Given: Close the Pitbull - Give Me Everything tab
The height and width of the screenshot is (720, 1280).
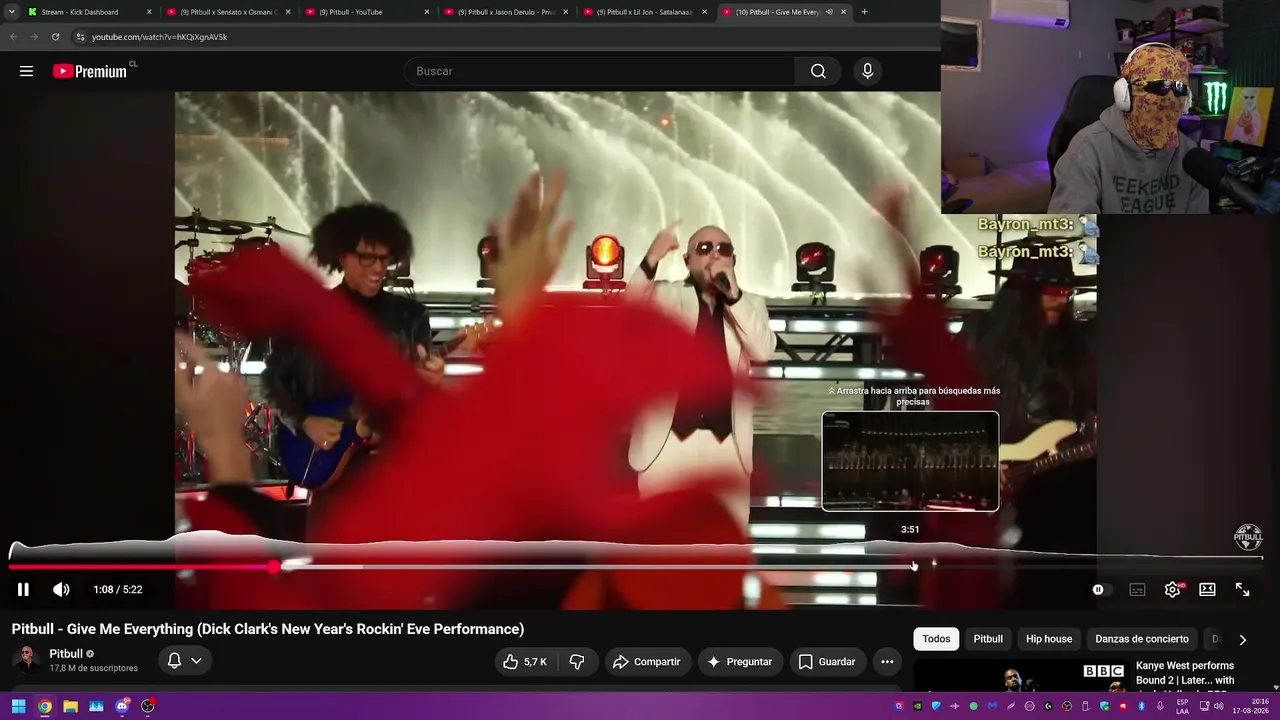Looking at the screenshot, I should (844, 12).
